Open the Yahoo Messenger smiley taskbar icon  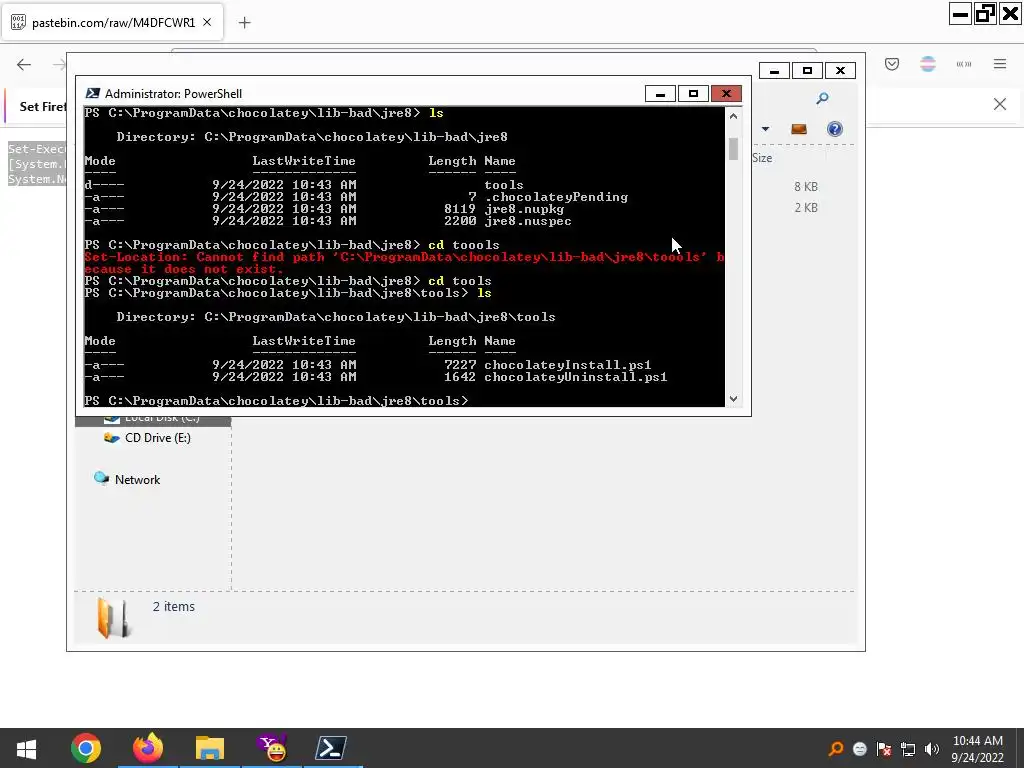[x=272, y=748]
